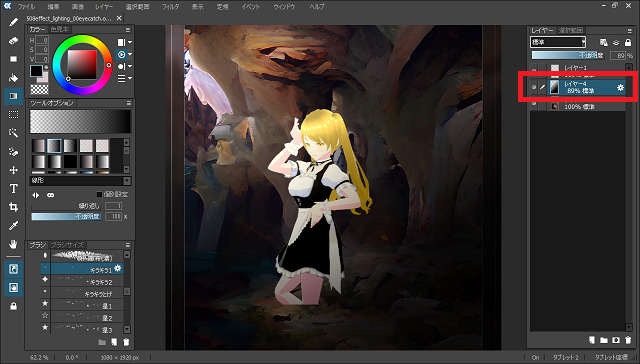Select the Eraser tool

13,40
